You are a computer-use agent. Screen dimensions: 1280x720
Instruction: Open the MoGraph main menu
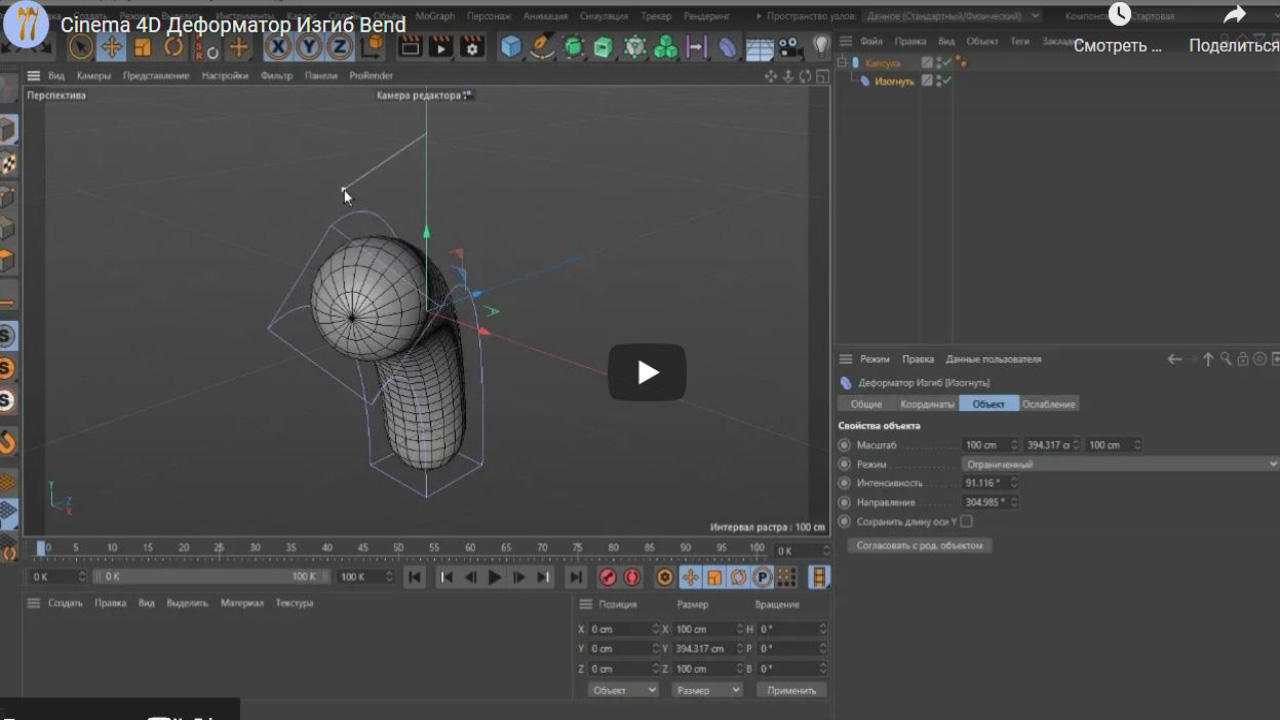tap(435, 16)
